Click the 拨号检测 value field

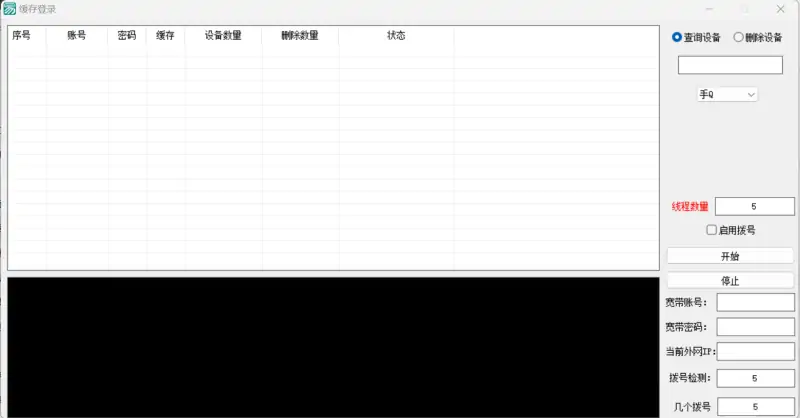click(755, 378)
